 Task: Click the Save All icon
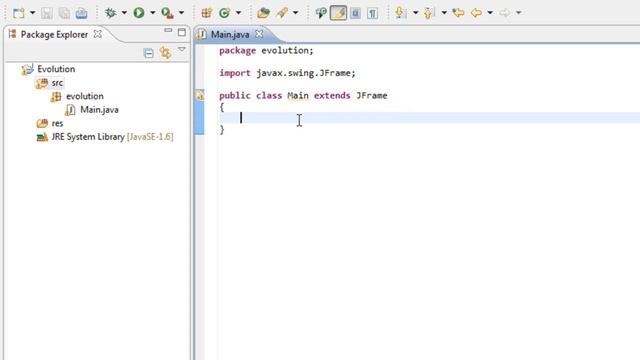pos(64,13)
